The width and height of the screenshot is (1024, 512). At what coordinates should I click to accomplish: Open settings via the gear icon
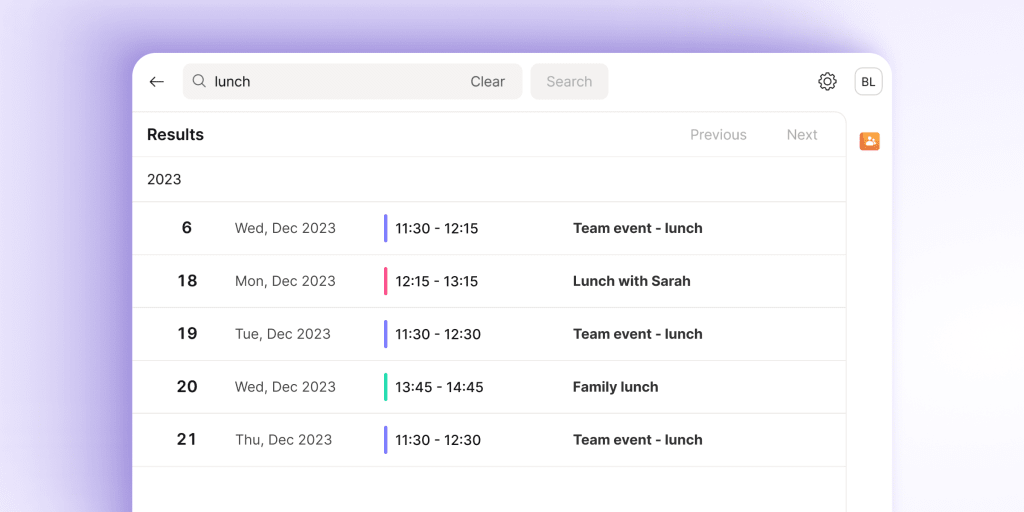click(827, 82)
